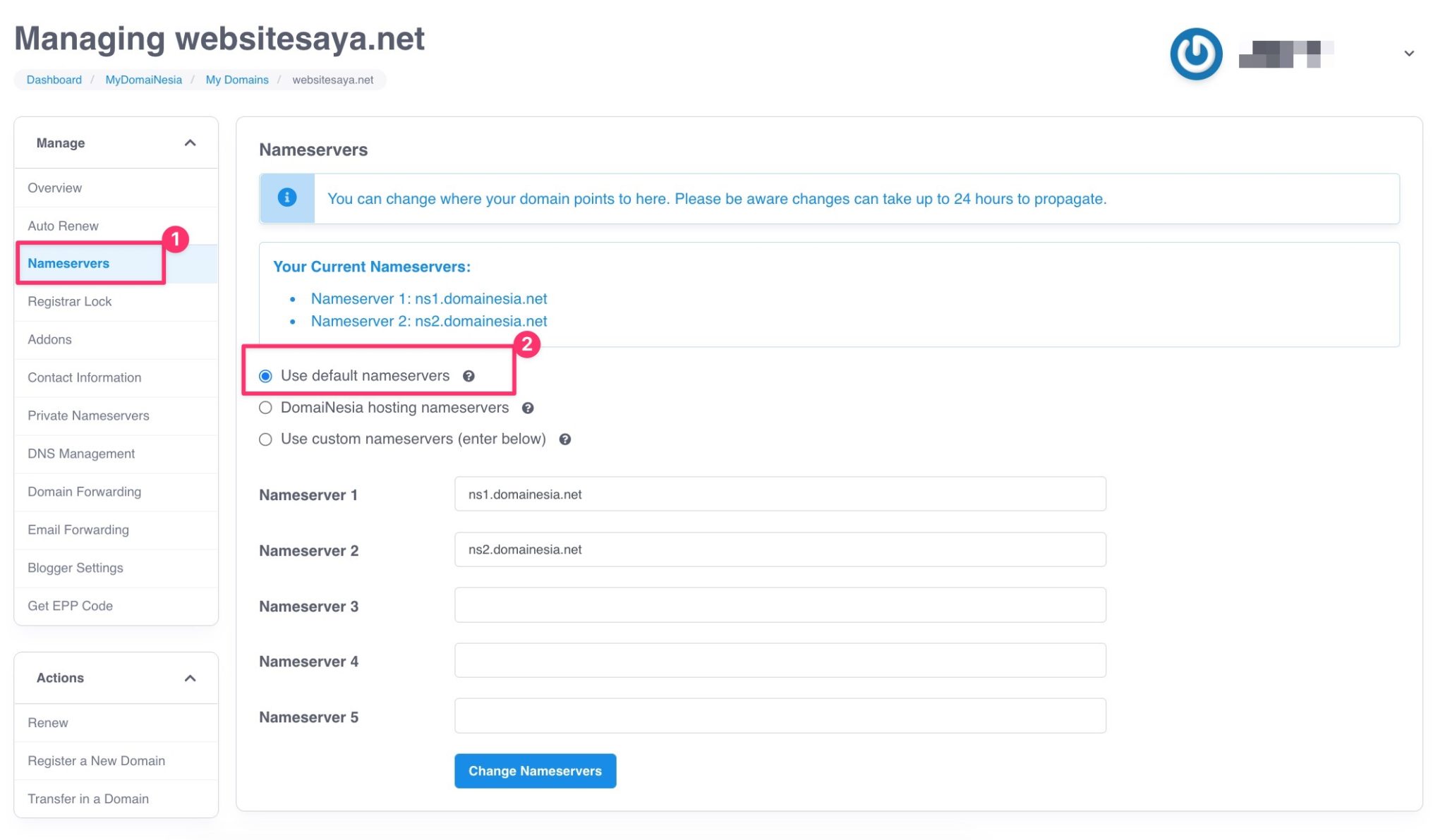Open the Overview section
Image resolution: width=1445 pixels, height=840 pixels.
tap(55, 188)
